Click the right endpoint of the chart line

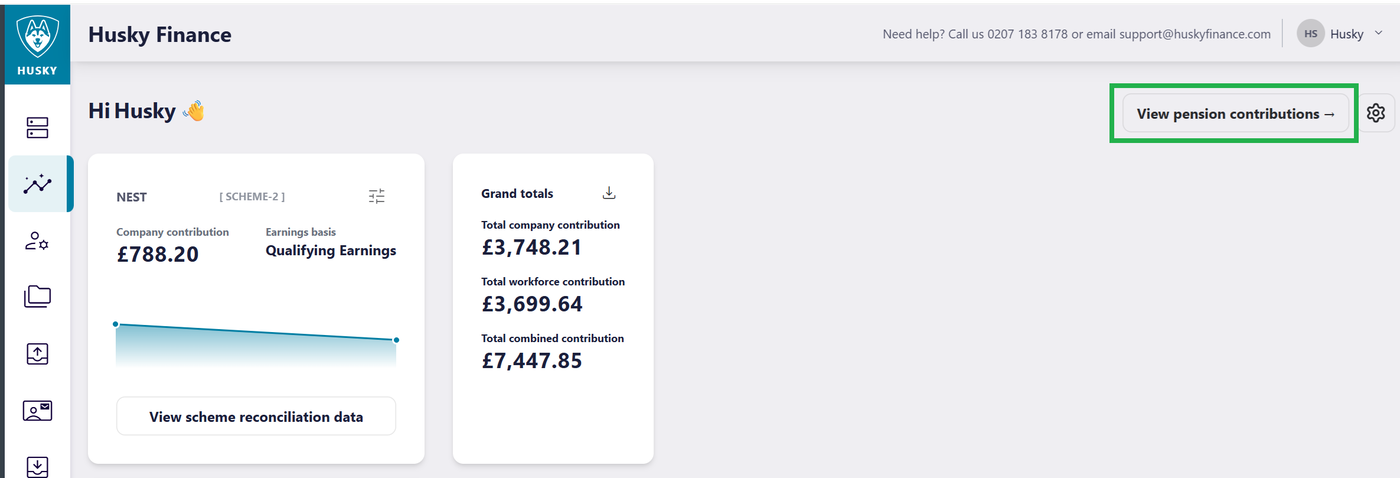pyautogui.click(x=396, y=340)
